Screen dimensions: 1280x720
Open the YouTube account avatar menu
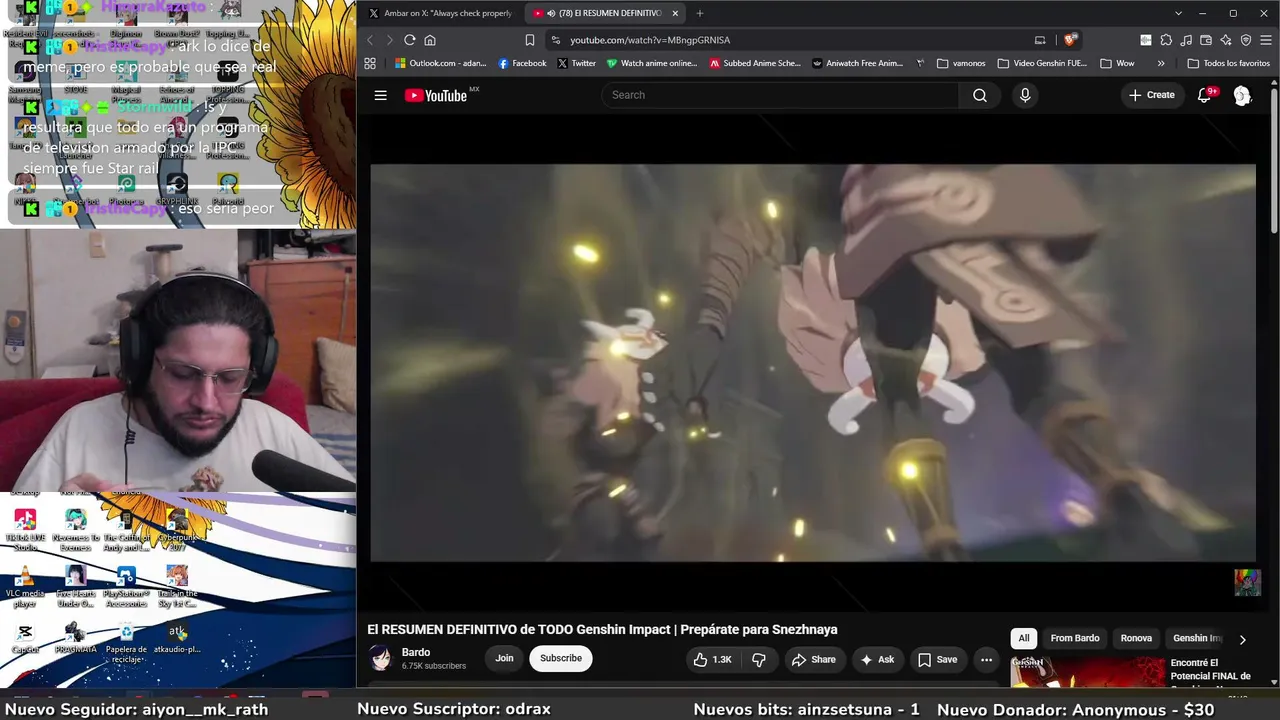pyautogui.click(x=1242, y=95)
